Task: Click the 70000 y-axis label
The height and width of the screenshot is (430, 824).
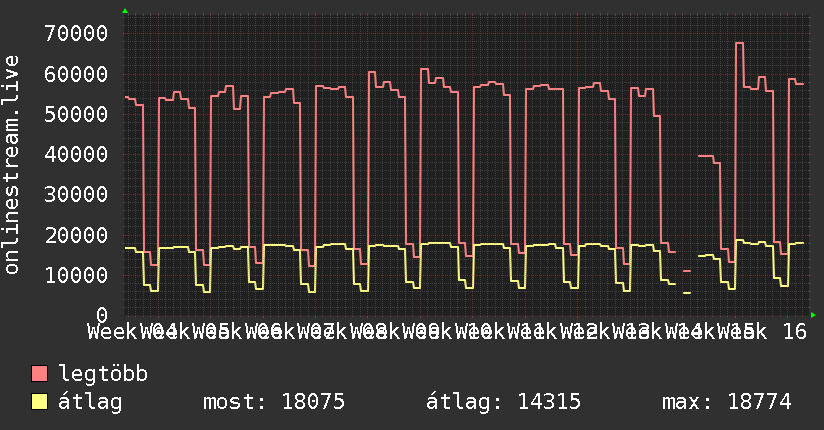Action: [x=76, y=34]
